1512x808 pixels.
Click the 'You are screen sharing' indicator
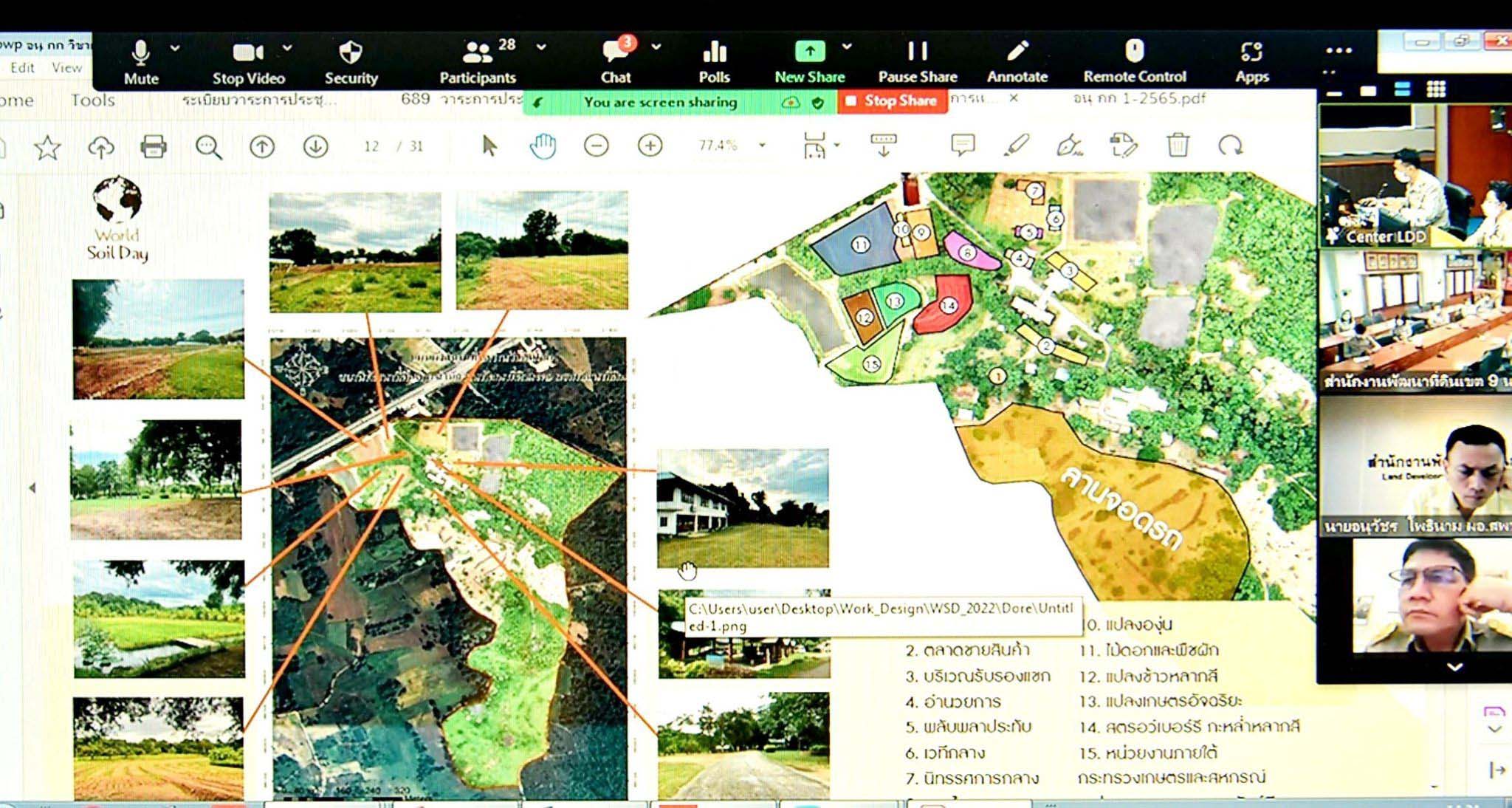pyautogui.click(x=660, y=102)
